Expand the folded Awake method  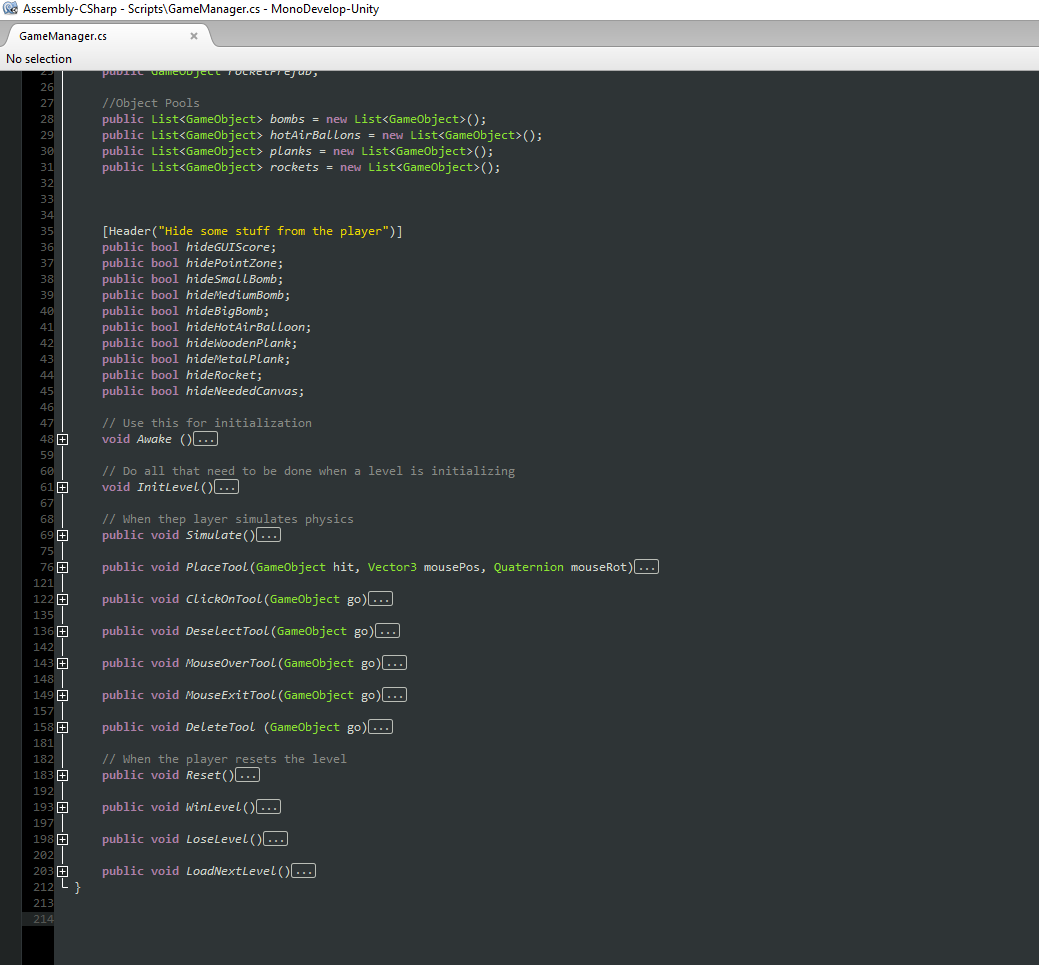[x=62, y=439]
